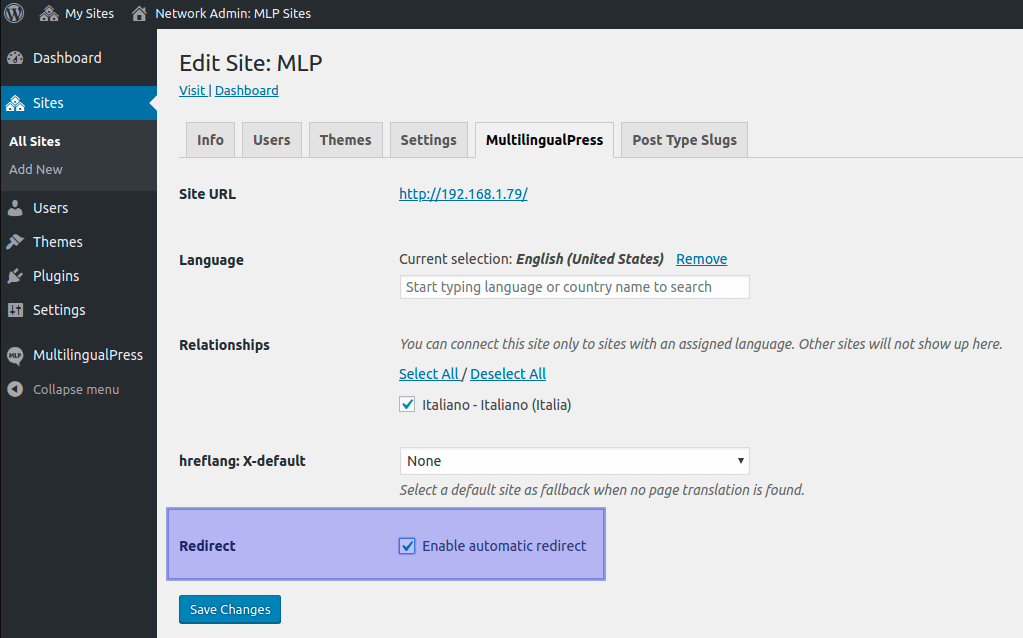Click the Visit link
The image size is (1023, 638).
[192, 91]
